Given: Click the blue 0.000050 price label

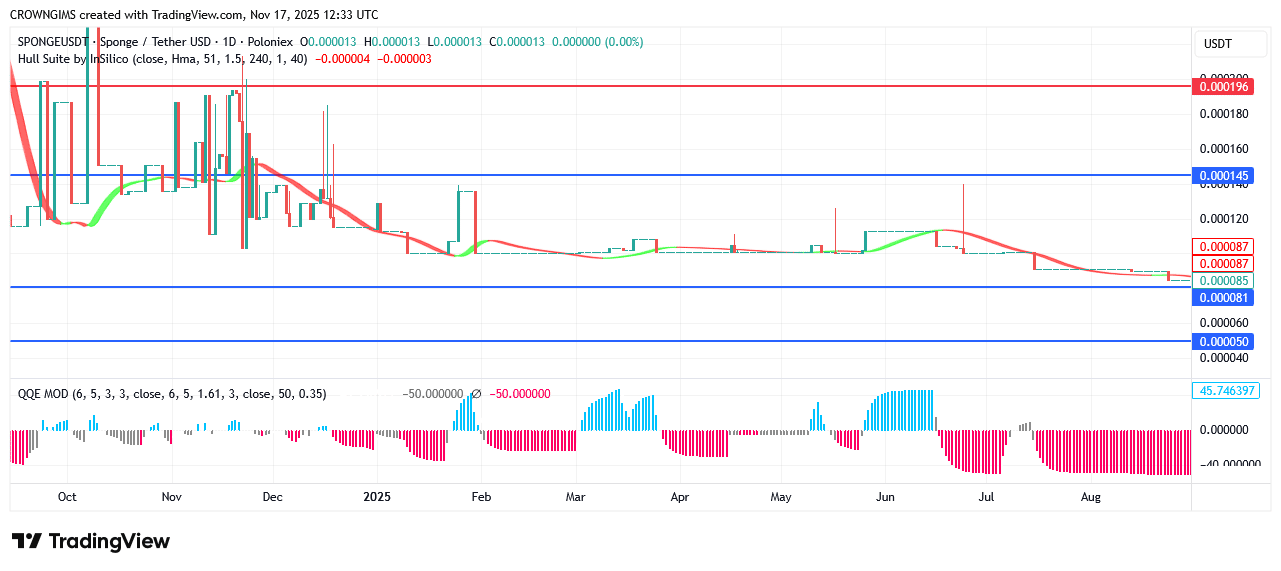Looking at the screenshot, I should 1224,342.
